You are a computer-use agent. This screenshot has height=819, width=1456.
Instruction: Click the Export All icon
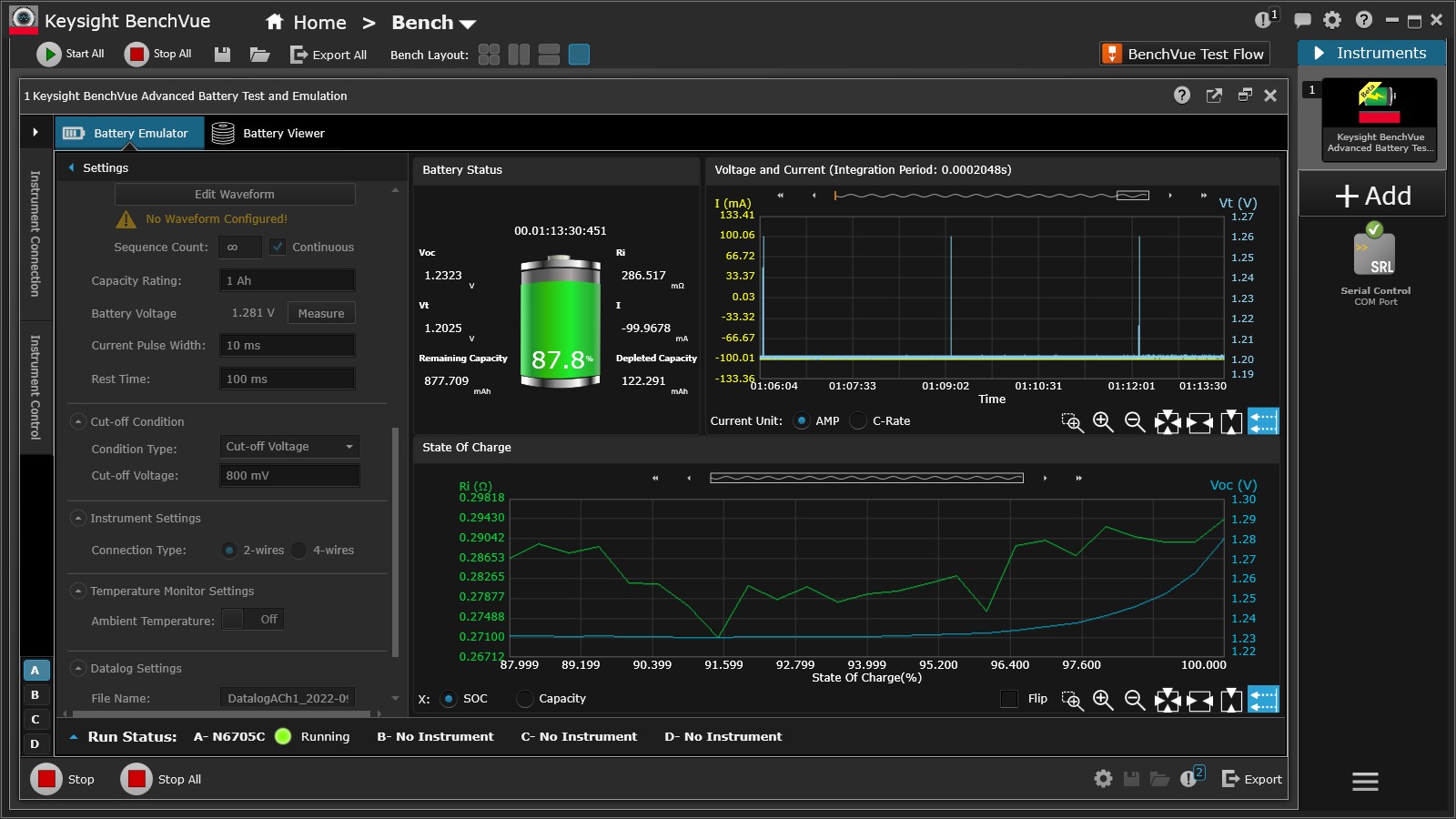(298, 55)
